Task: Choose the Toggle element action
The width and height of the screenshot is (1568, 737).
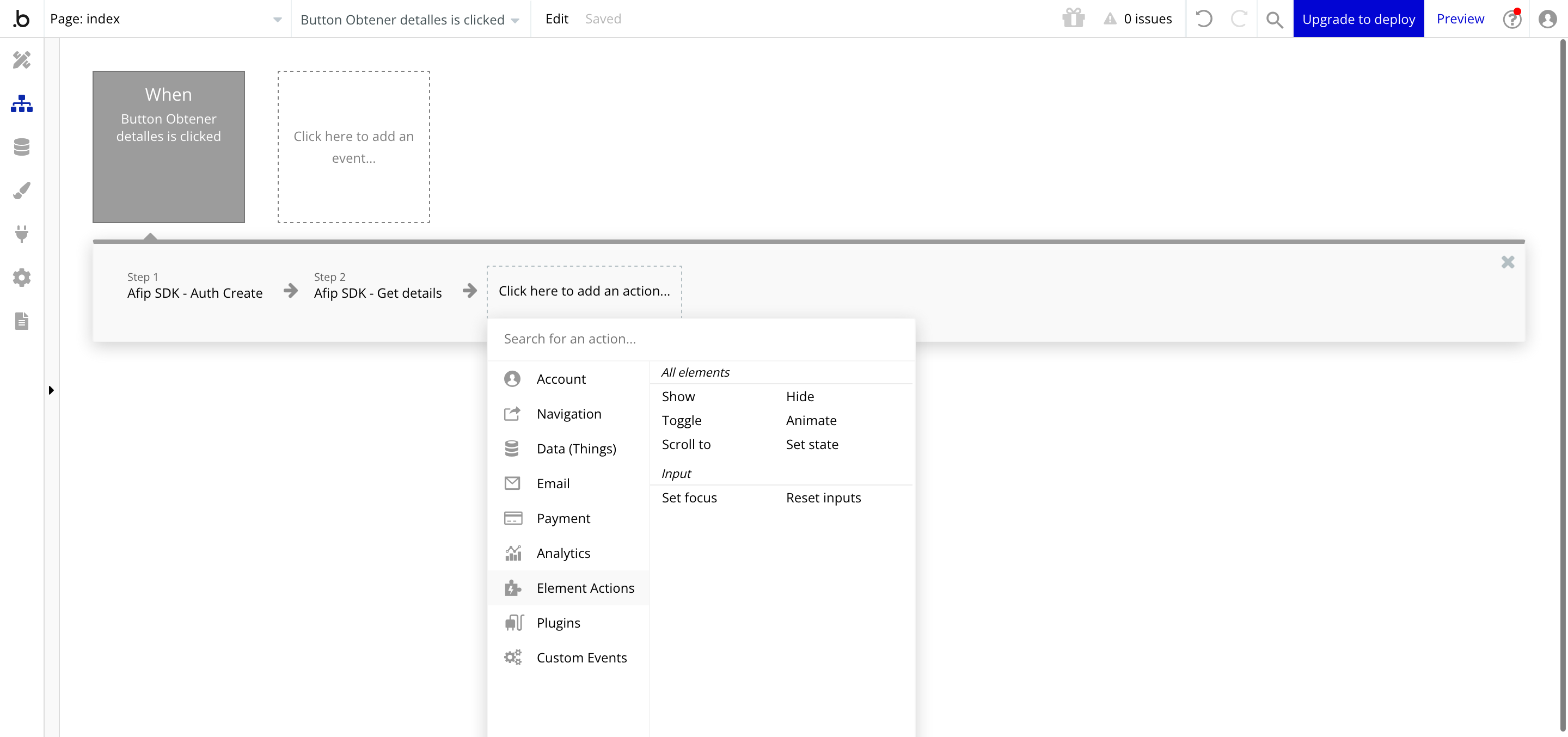Action: [682, 421]
